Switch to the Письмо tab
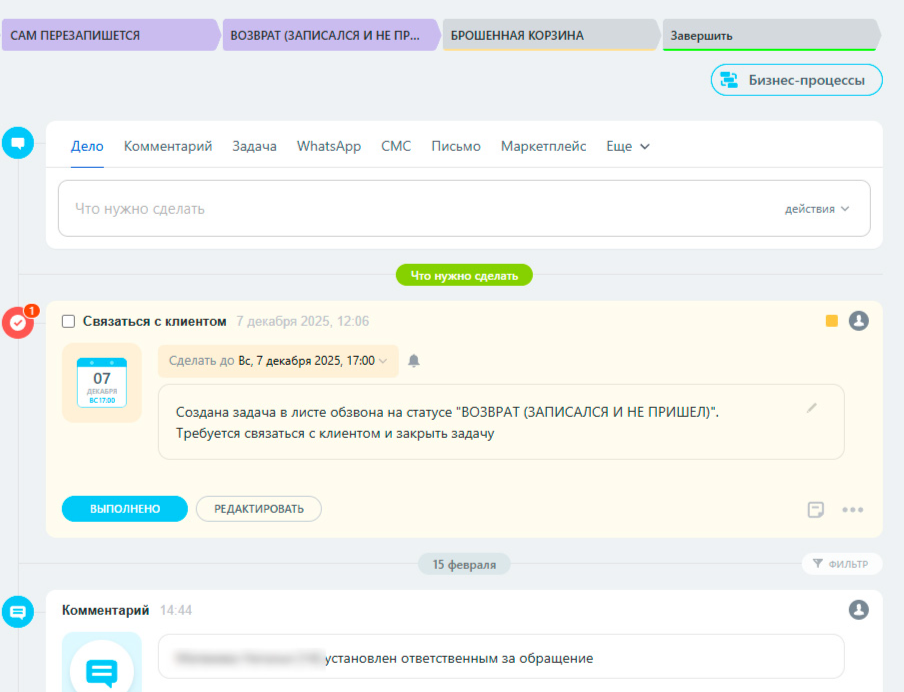This screenshot has height=692, width=904. pyautogui.click(x=456, y=146)
